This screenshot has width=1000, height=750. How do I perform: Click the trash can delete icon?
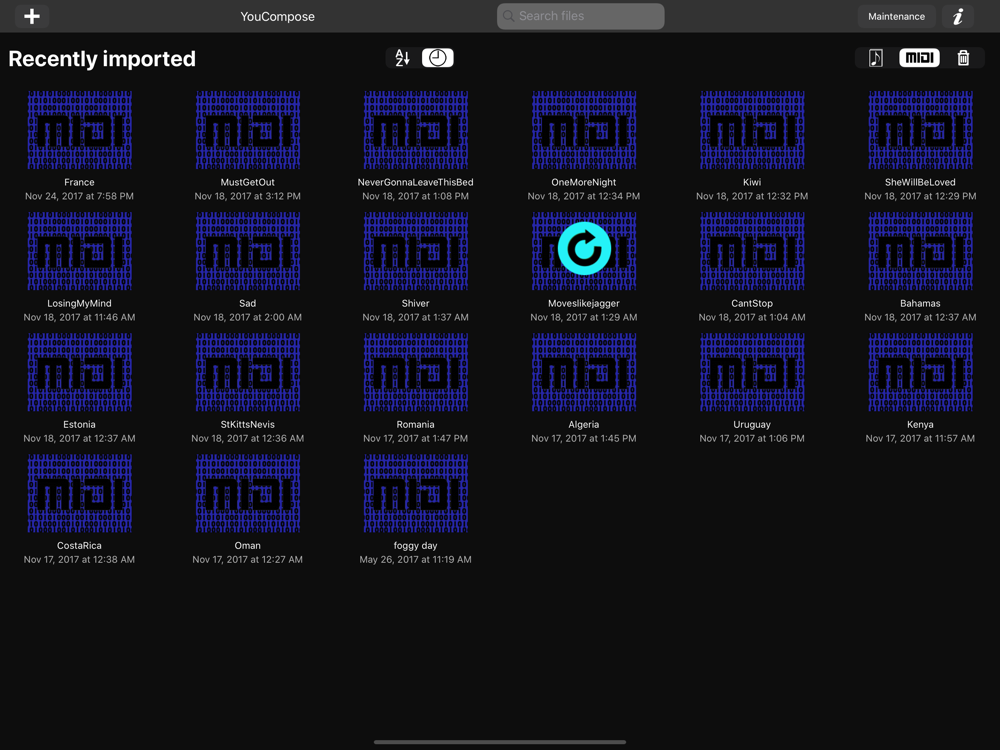click(963, 58)
